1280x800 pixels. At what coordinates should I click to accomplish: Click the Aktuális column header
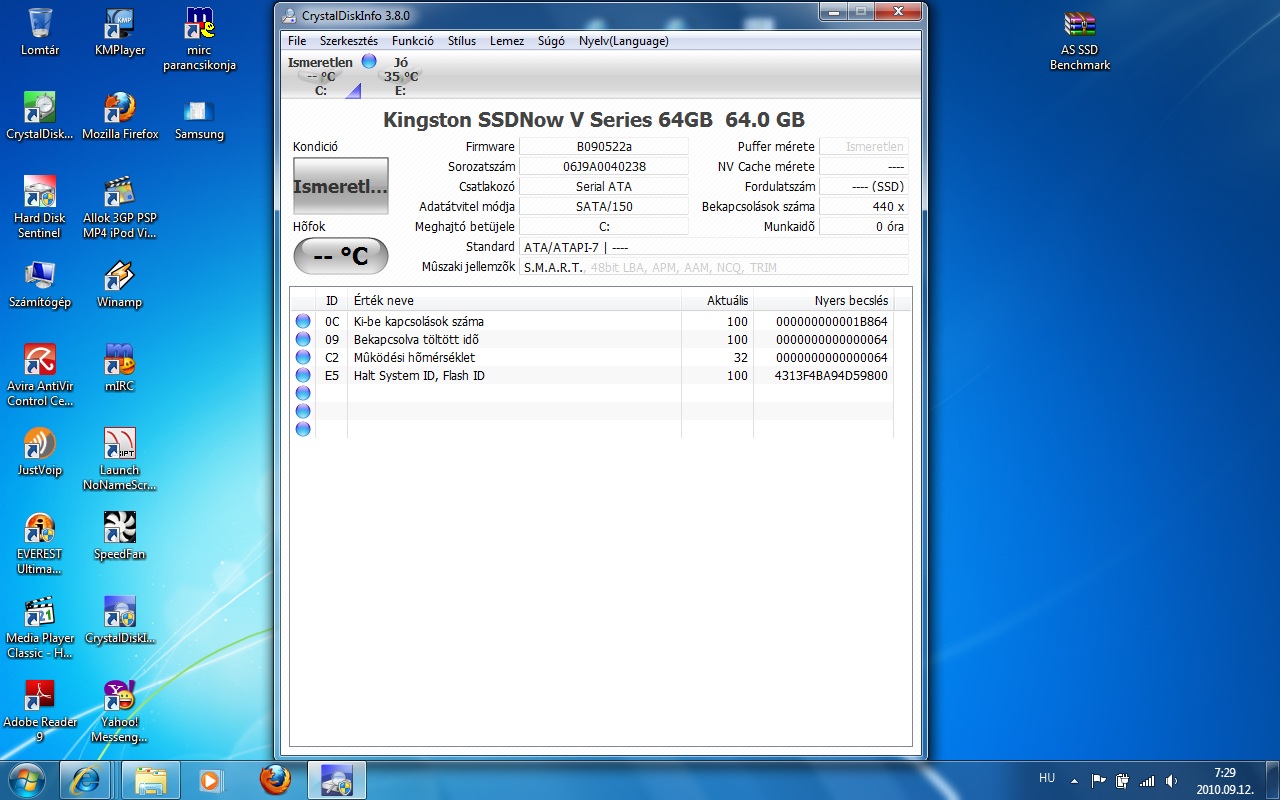click(x=717, y=300)
